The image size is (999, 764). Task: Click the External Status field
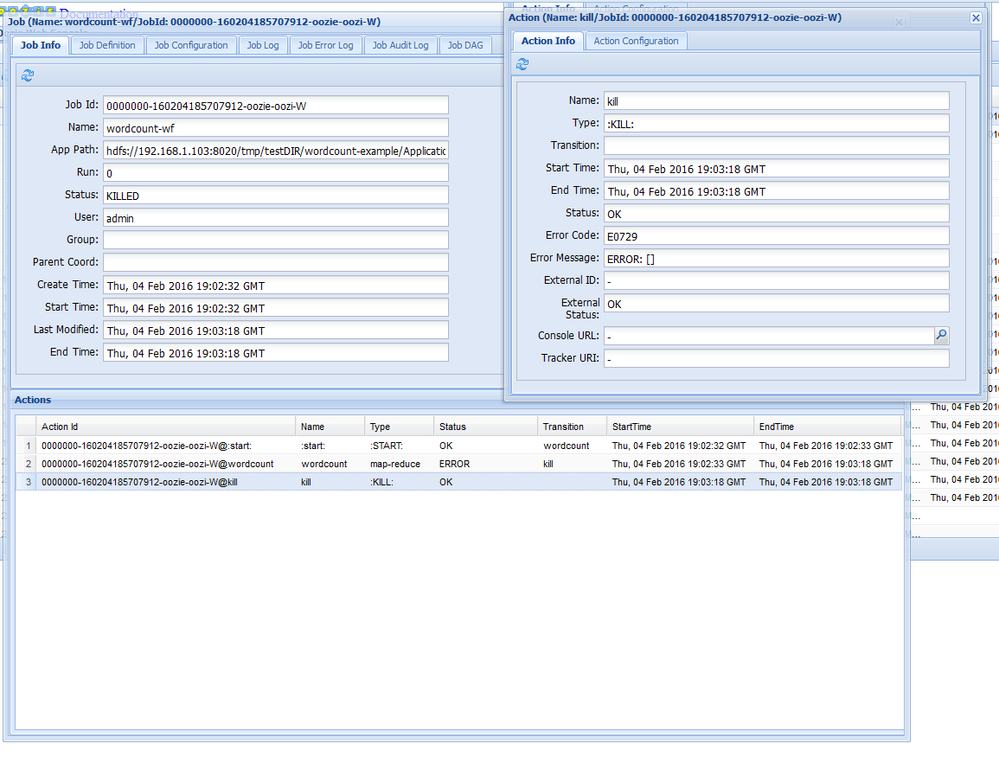777,303
